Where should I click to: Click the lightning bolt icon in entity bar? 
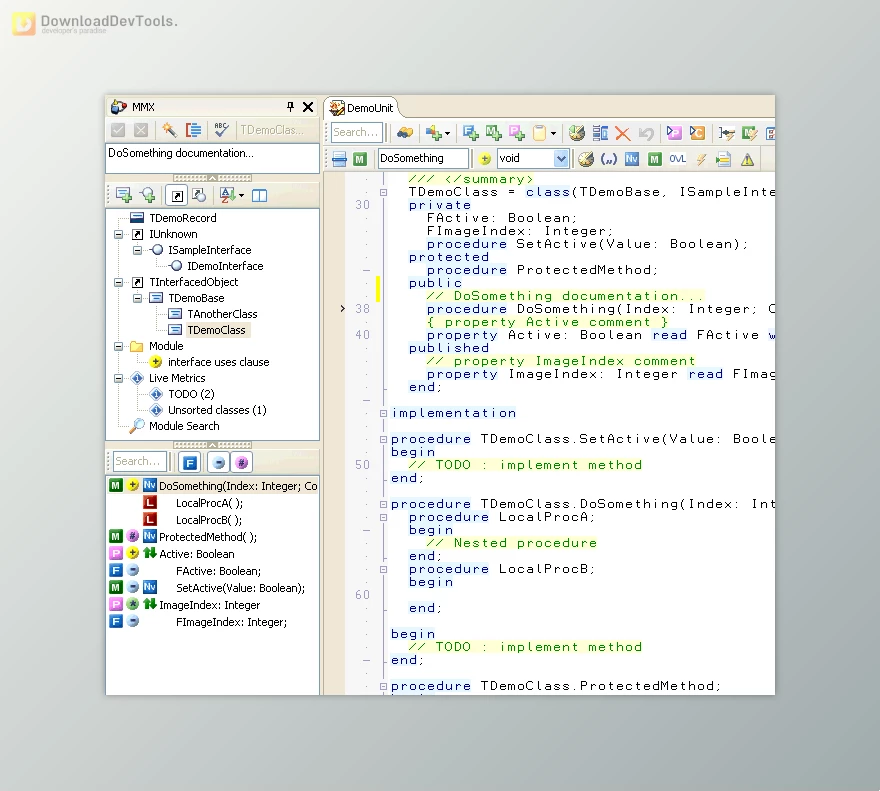(x=701, y=159)
